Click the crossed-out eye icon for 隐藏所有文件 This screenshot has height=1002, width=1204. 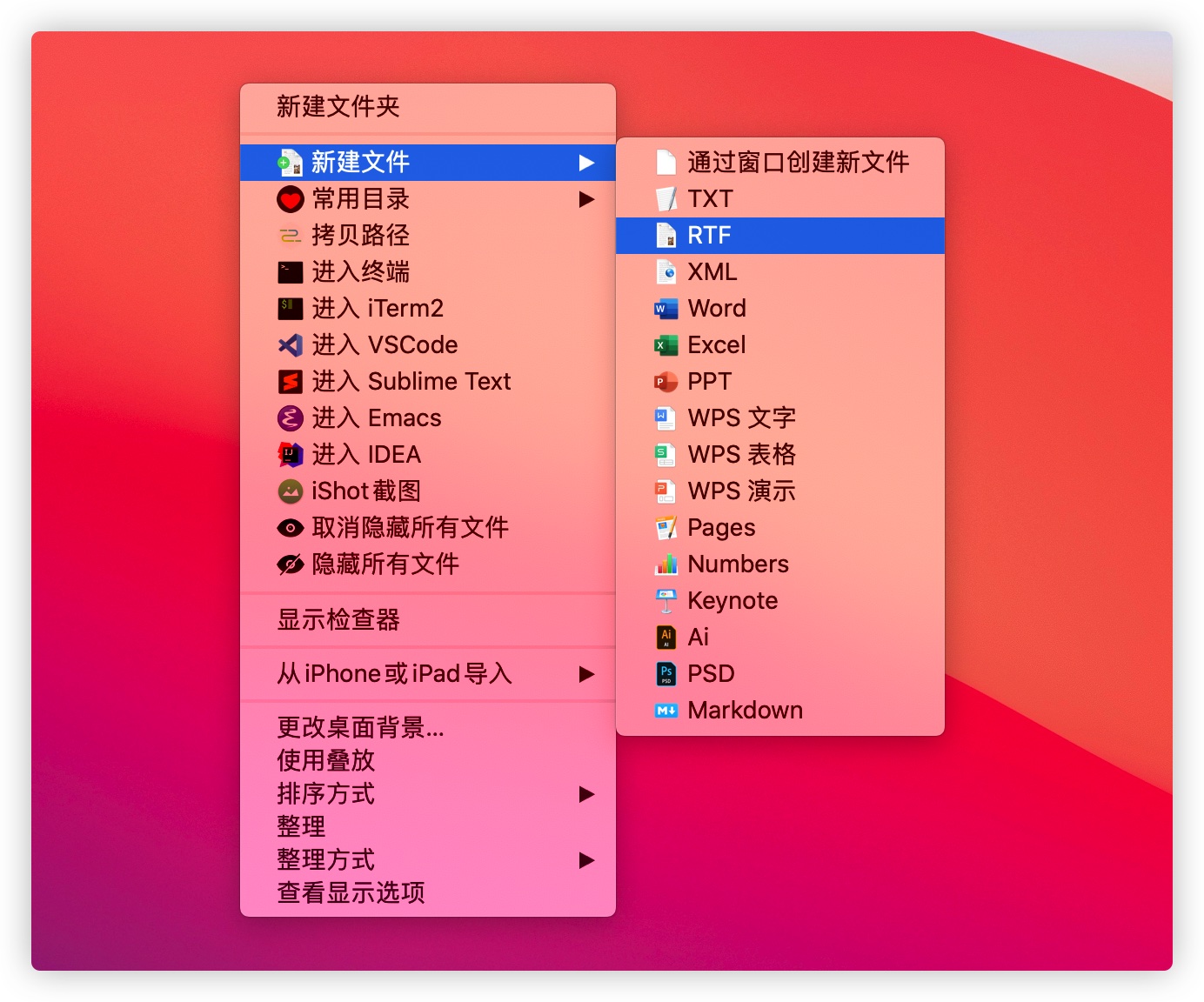pos(290,564)
